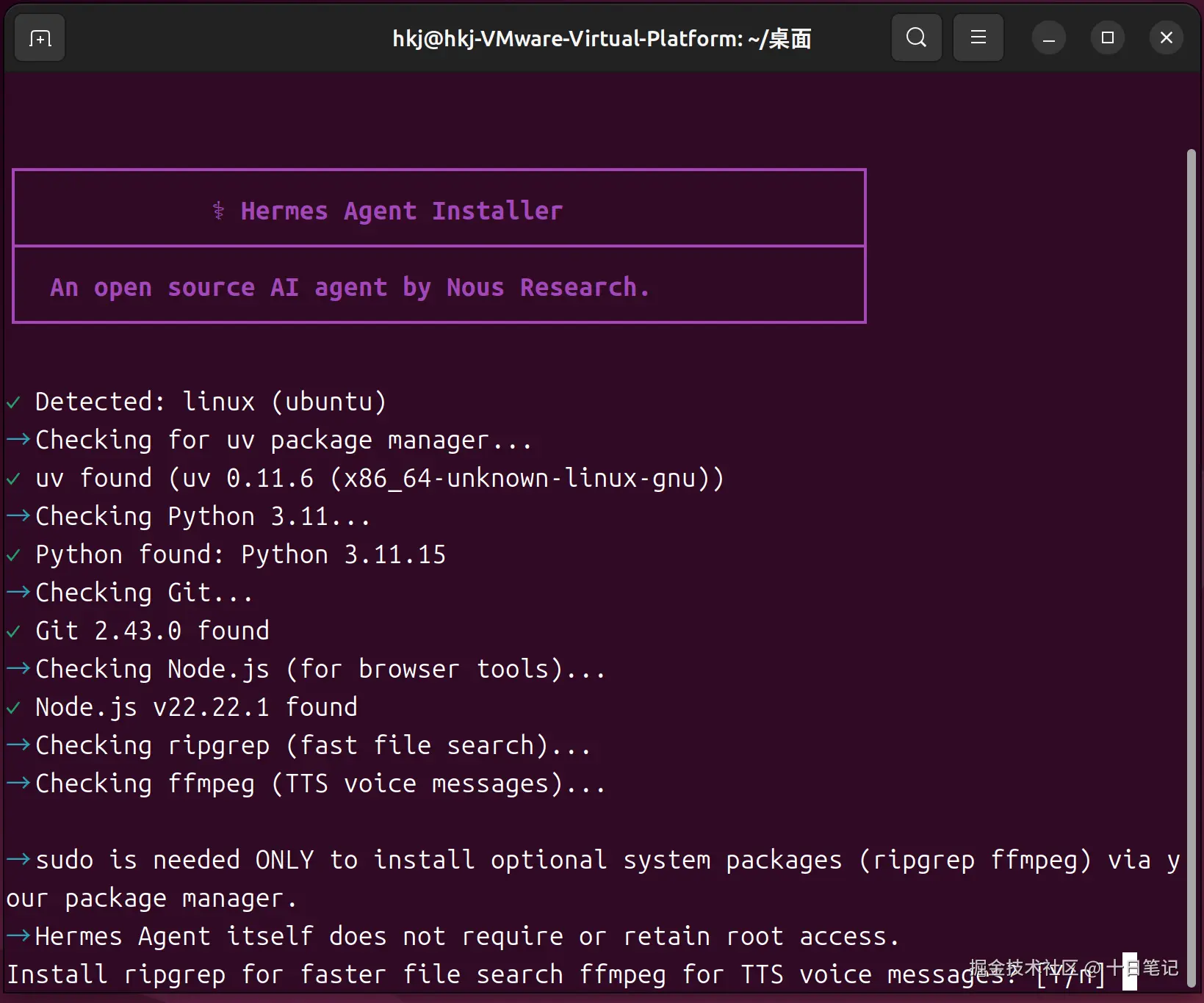
Task: Click the terminal search magnifier icon
Action: click(x=916, y=37)
